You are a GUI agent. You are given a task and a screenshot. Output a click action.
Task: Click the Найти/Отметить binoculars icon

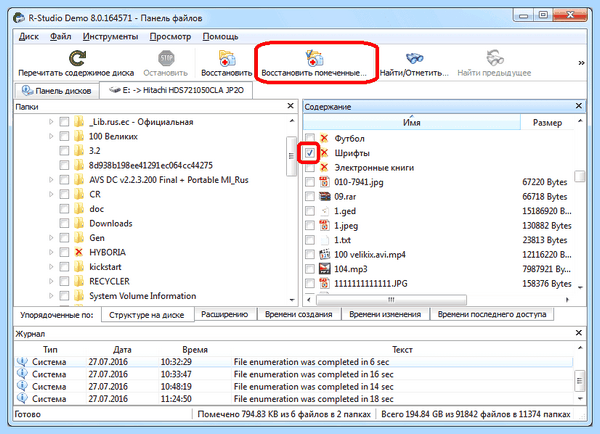[414, 58]
